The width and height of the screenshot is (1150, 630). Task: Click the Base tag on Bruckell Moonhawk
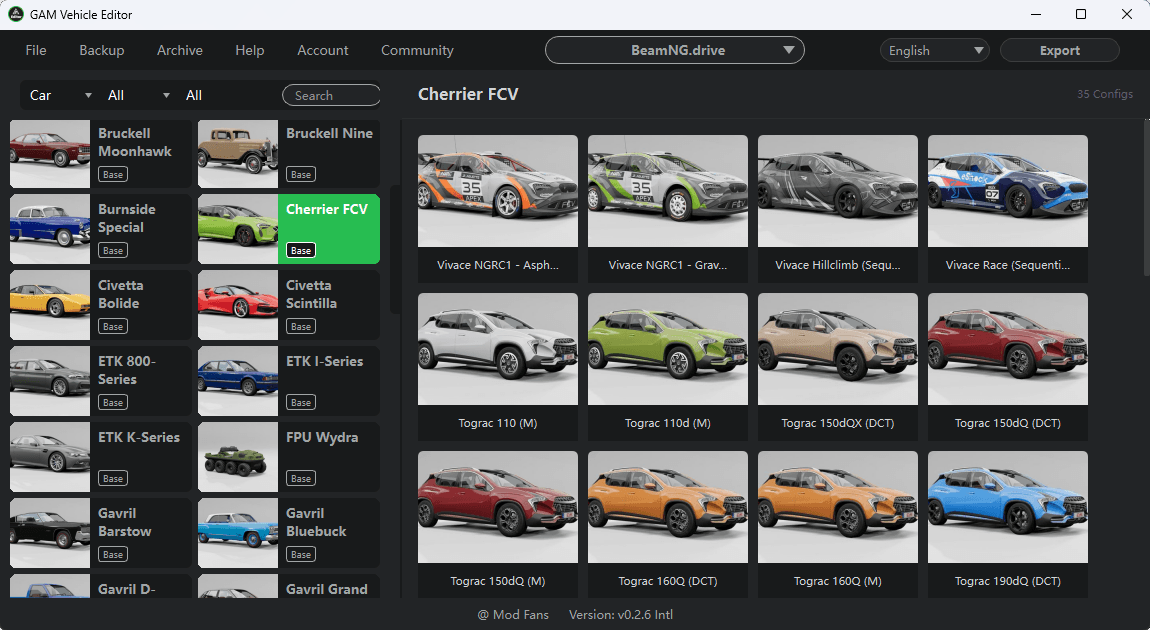[x=113, y=175]
